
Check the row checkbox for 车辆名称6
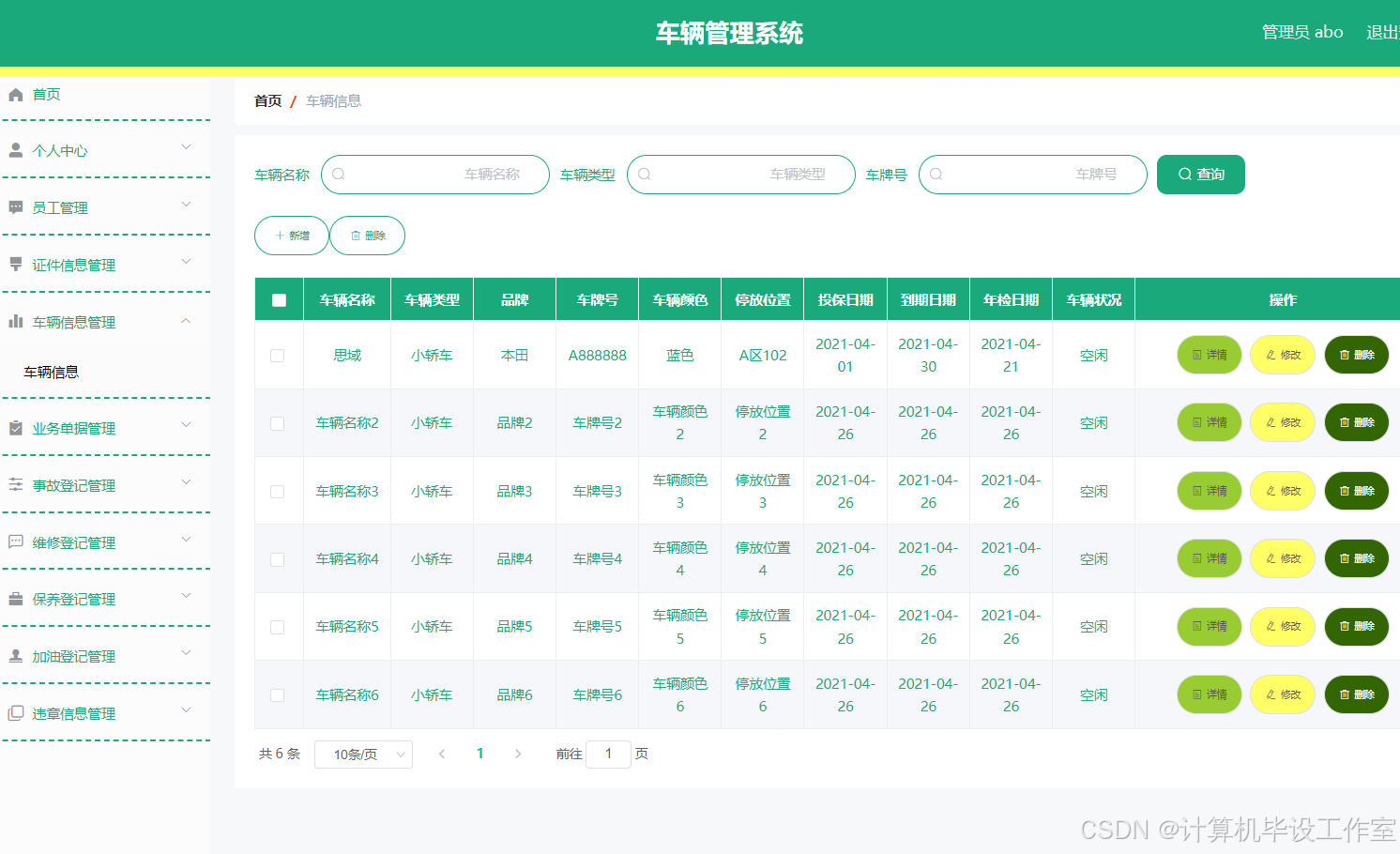pyautogui.click(x=278, y=695)
